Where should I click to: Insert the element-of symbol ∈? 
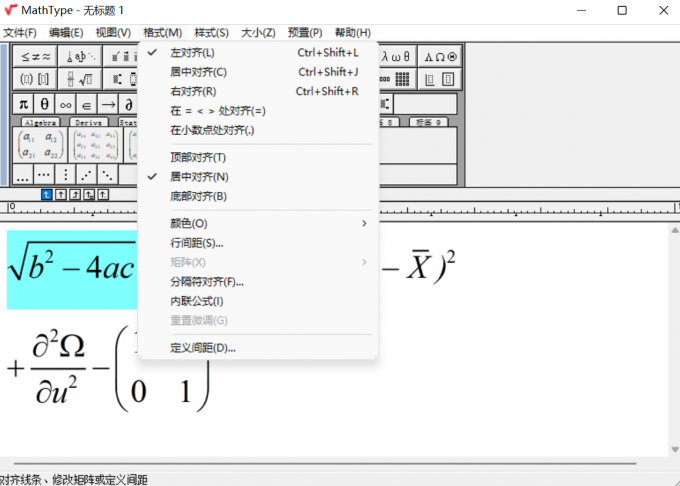tap(86, 104)
